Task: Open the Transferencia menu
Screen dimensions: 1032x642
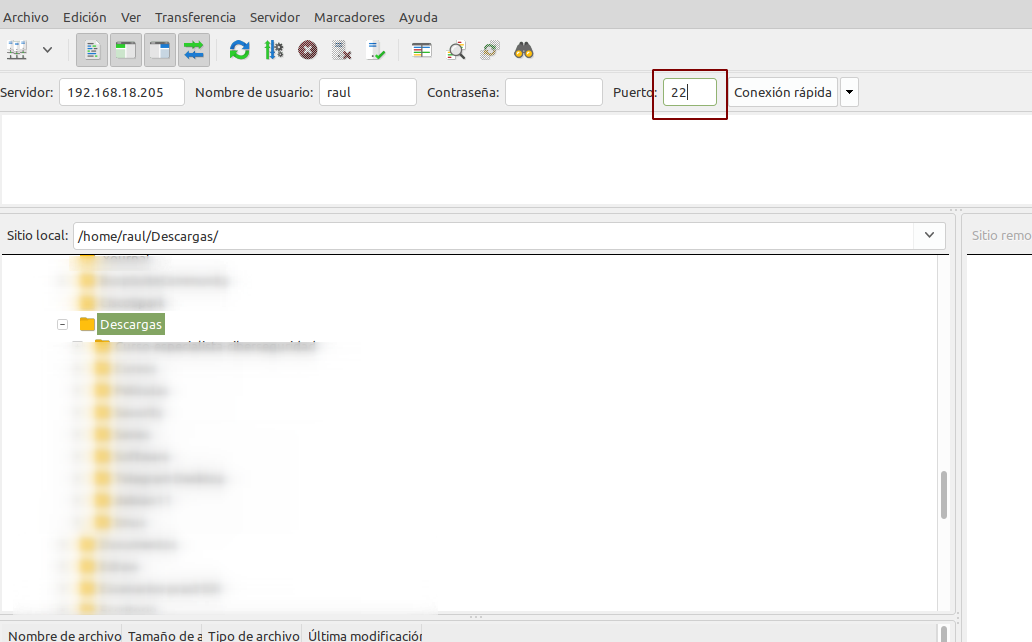Action: 195,17
